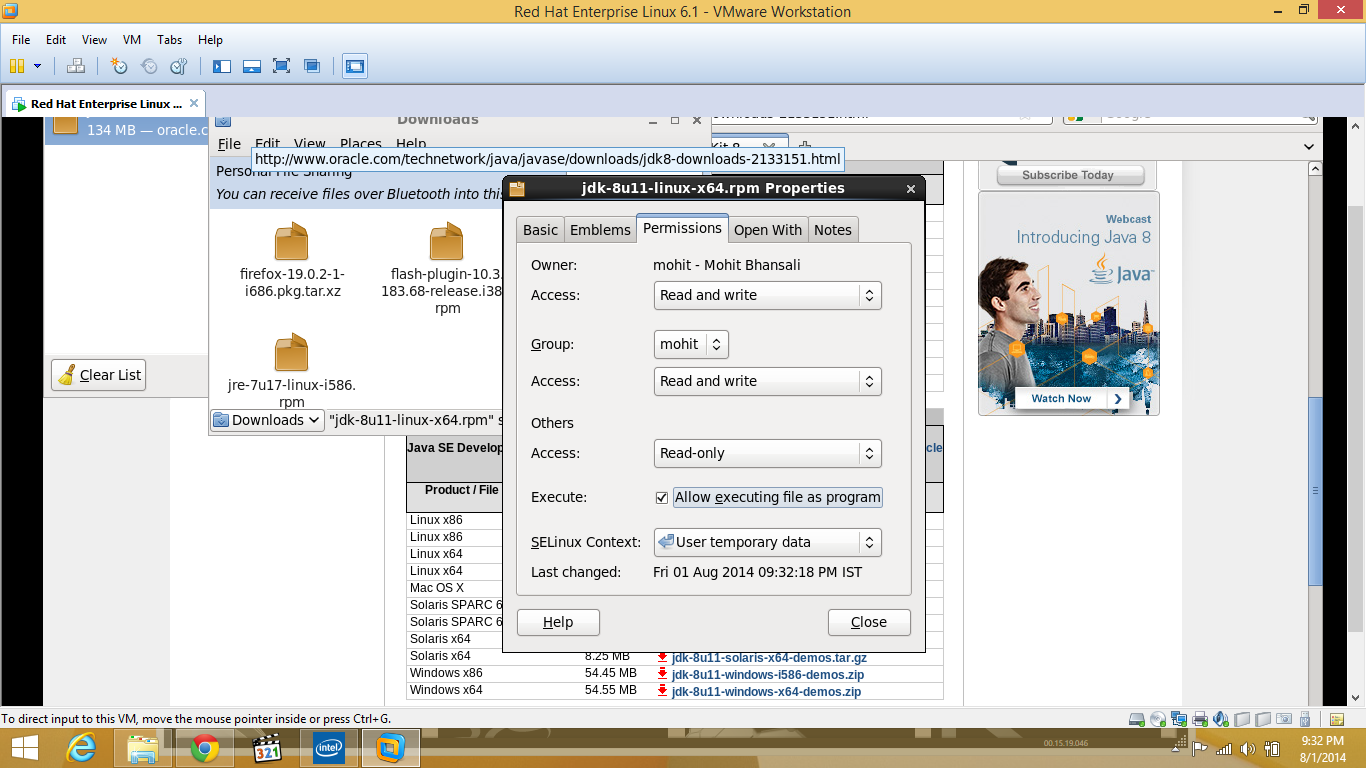Open Google Chrome from the taskbar
This screenshot has width=1366, height=768.
(x=205, y=748)
